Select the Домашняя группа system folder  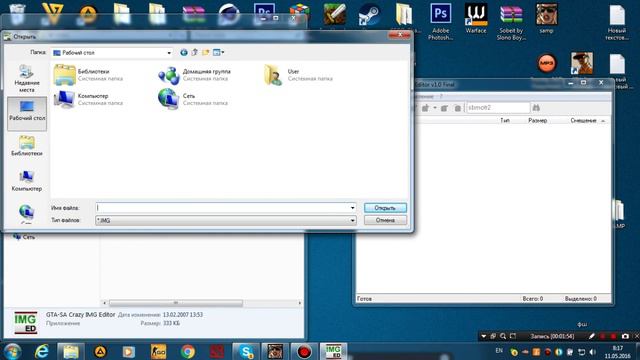[195, 75]
